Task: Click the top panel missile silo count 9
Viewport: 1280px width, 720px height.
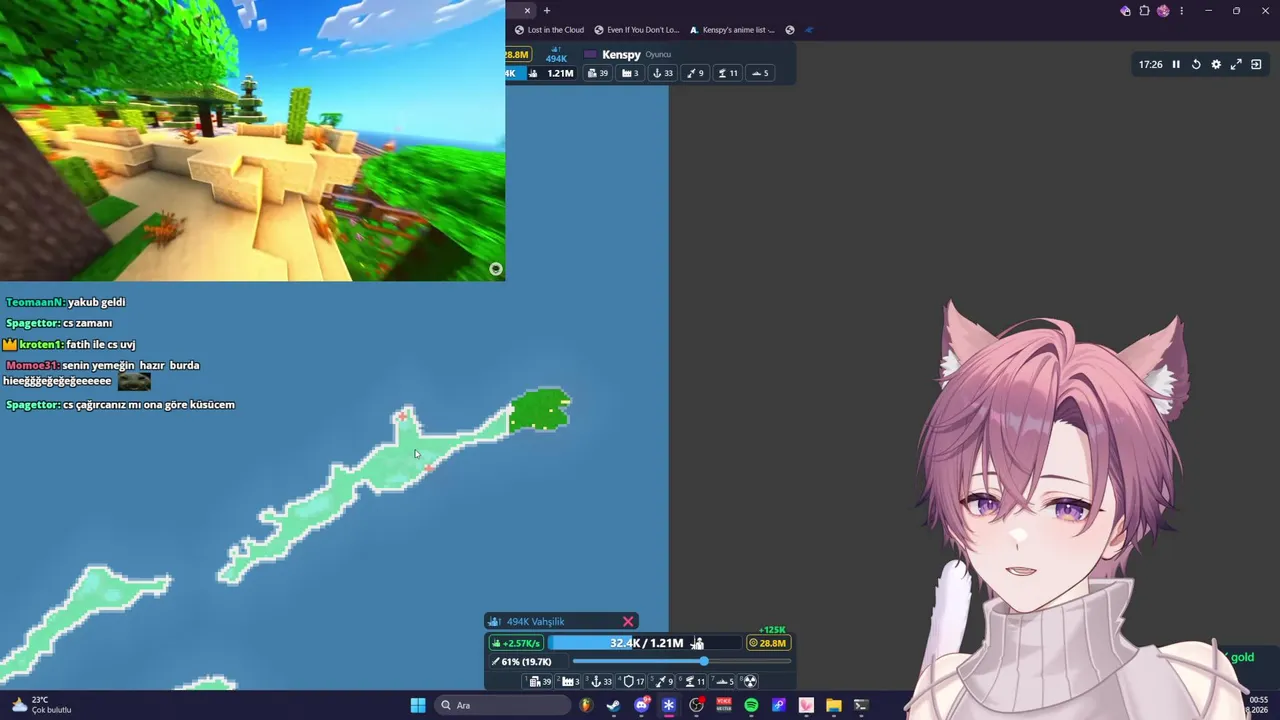Action: 695,73
